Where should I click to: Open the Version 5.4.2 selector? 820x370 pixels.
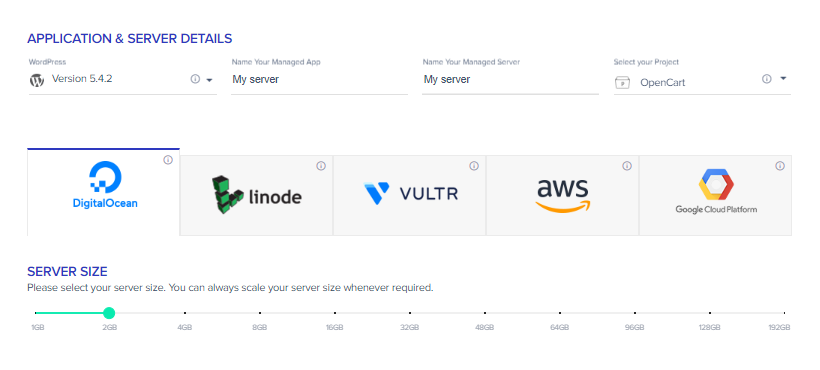coord(123,80)
